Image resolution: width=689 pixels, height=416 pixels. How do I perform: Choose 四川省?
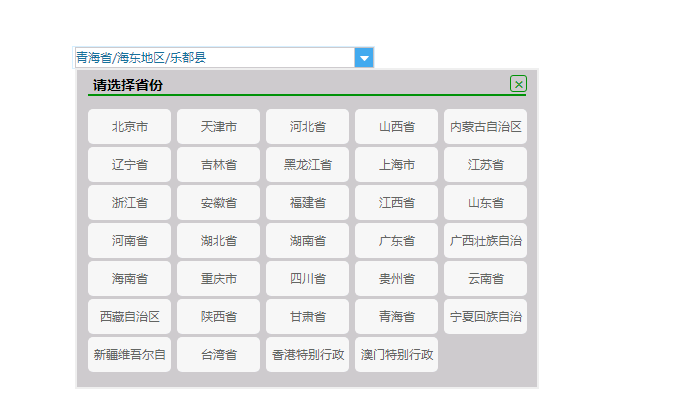pyautogui.click(x=308, y=279)
